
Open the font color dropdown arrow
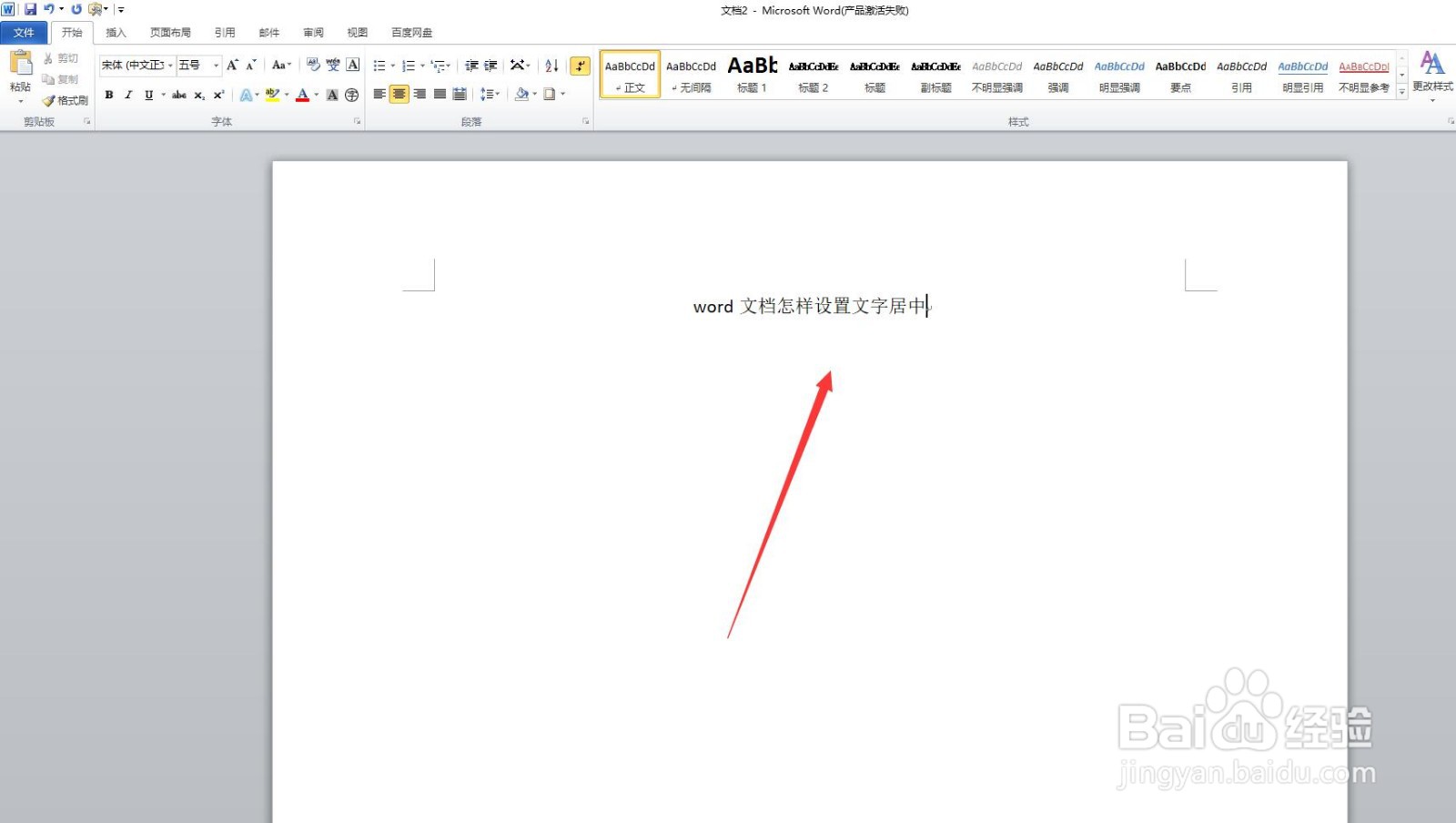point(316,95)
